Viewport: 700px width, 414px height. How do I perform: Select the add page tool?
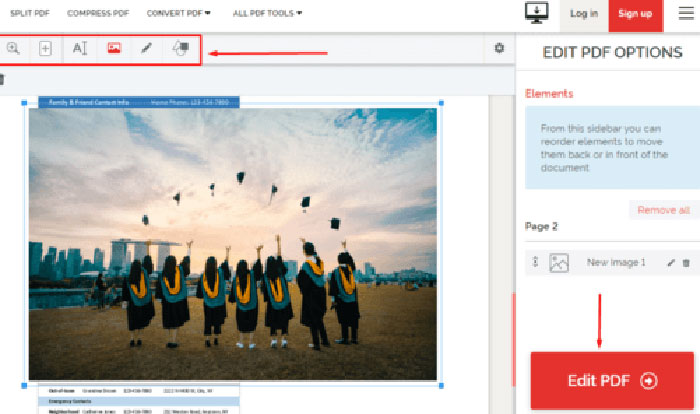[x=46, y=48]
